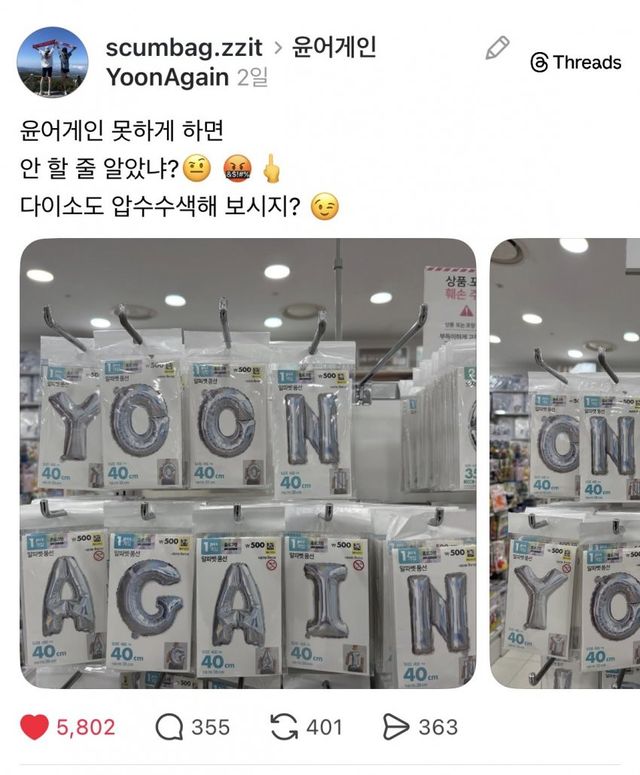View the 355 replies count
The width and height of the screenshot is (640, 775).
[x=211, y=727]
